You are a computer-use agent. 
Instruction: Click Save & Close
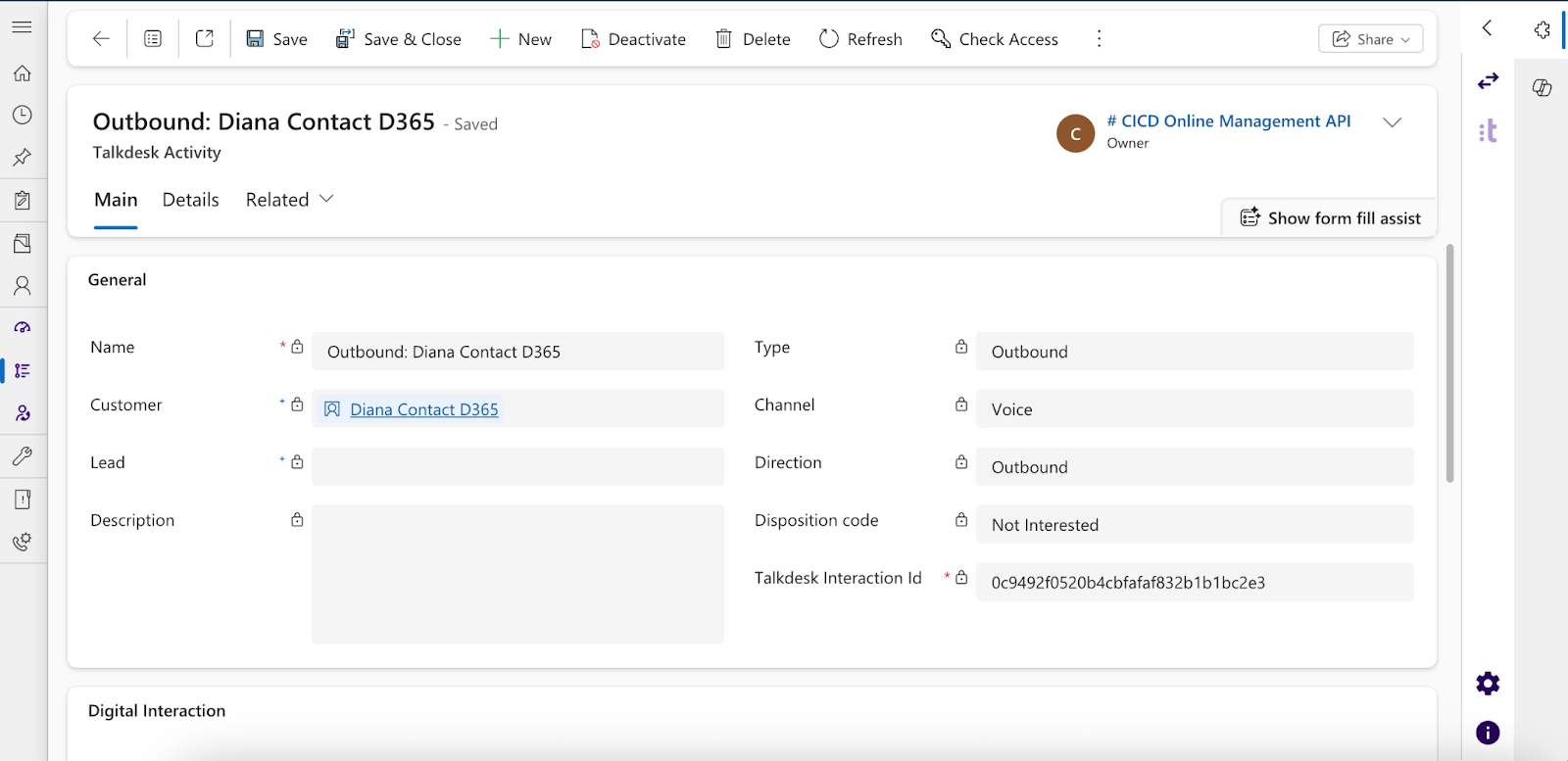pyautogui.click(x=398, y=39)
